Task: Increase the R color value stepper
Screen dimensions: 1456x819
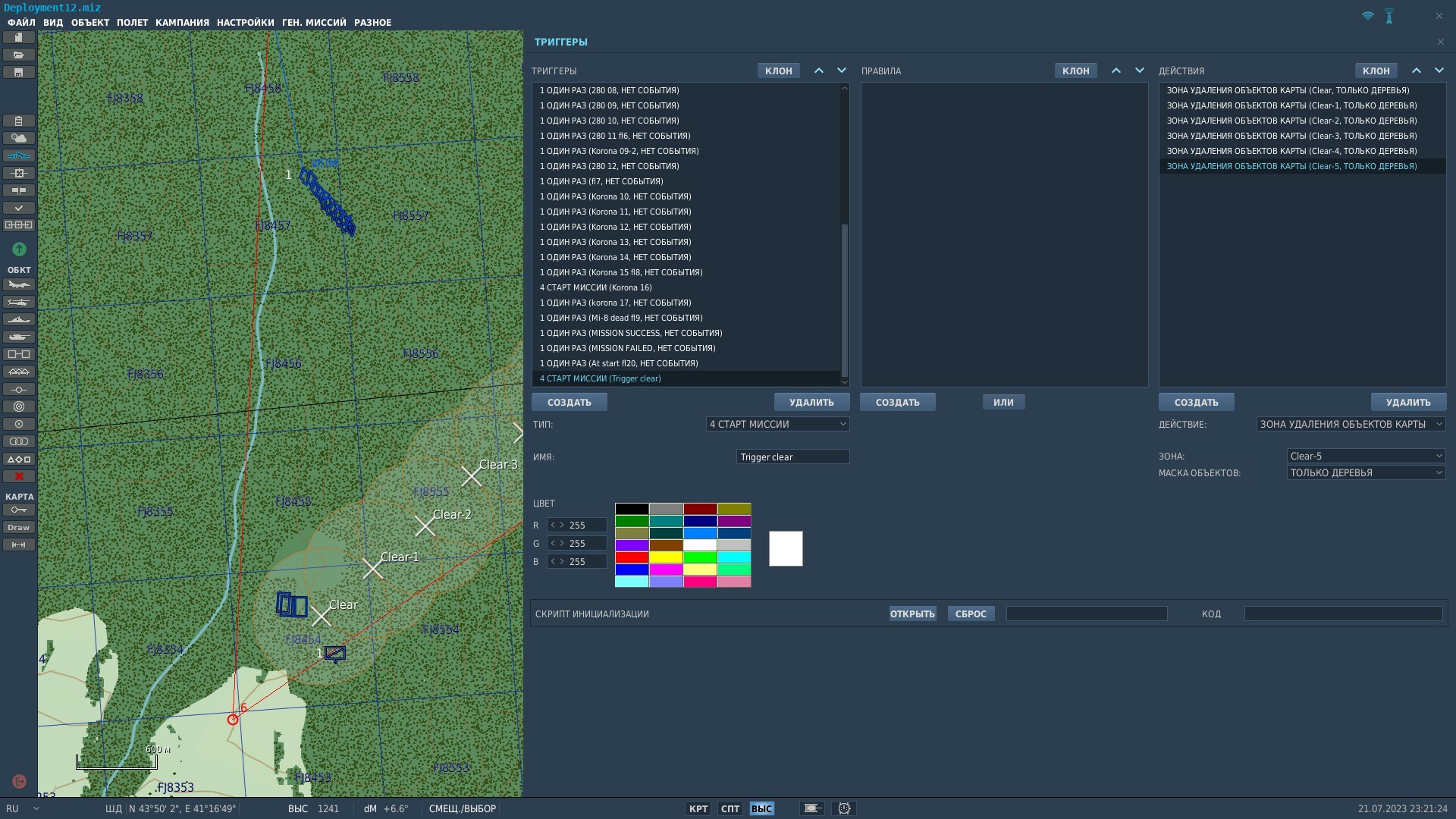Action: (x=562, y=525)
